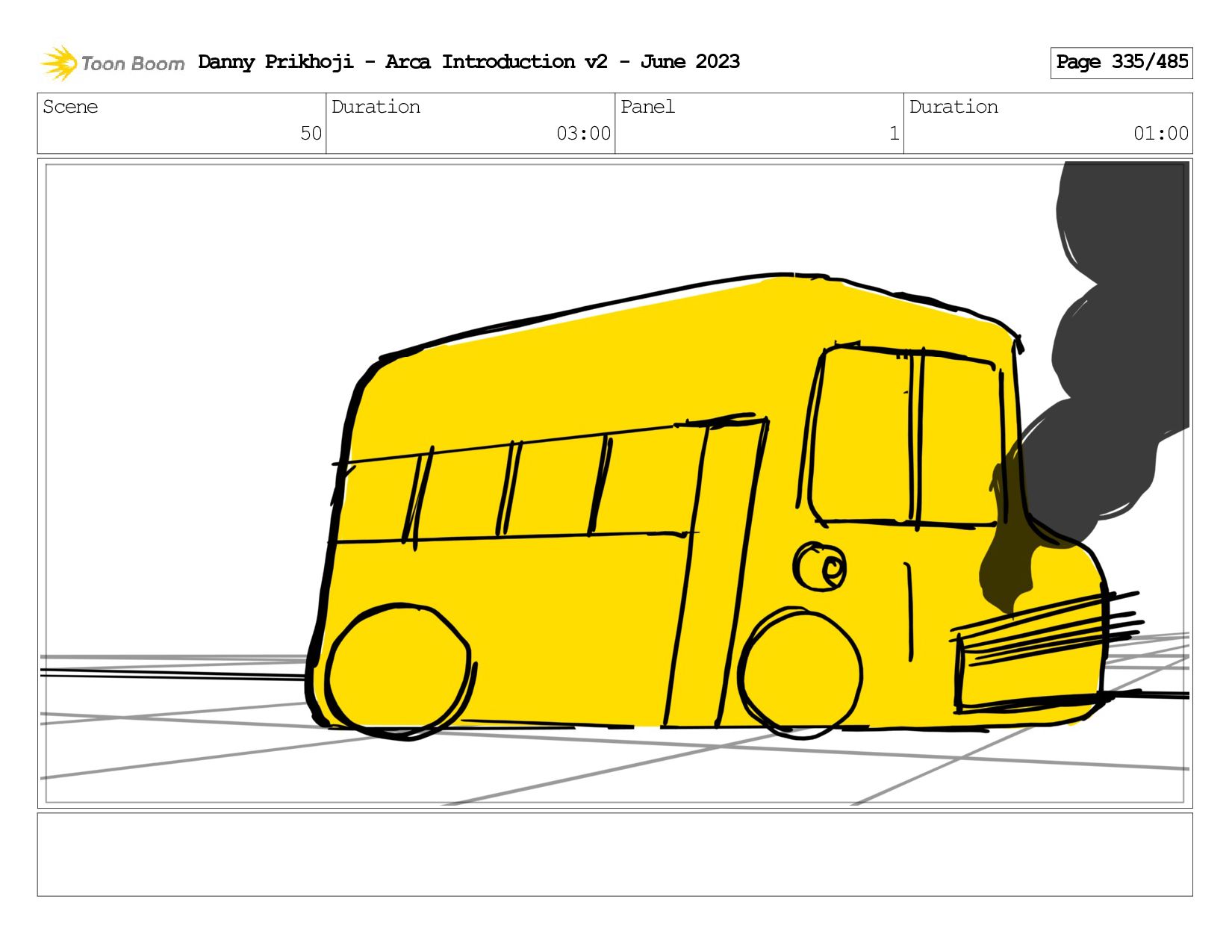Screen dimensions: 1232x952
Task: Click the 'Scene' label
Action: (x=70, y=107)
